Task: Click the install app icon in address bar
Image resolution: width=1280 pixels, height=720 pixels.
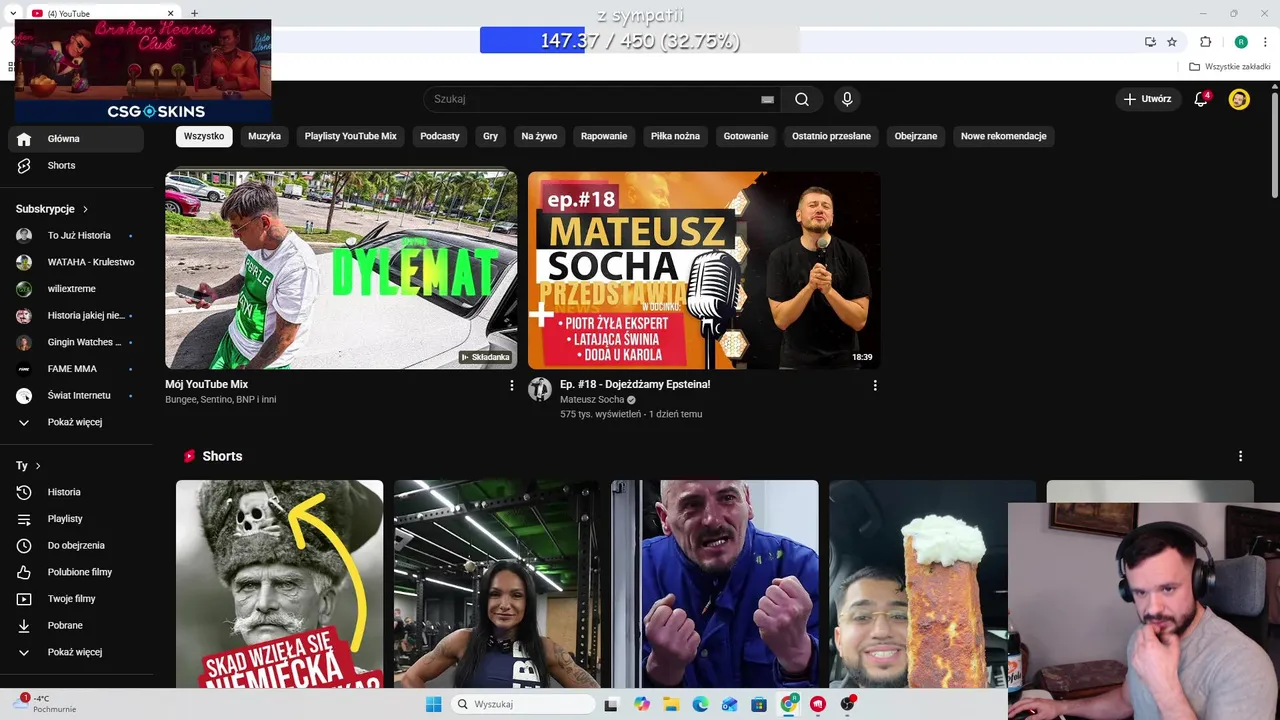Action: 1150,42
